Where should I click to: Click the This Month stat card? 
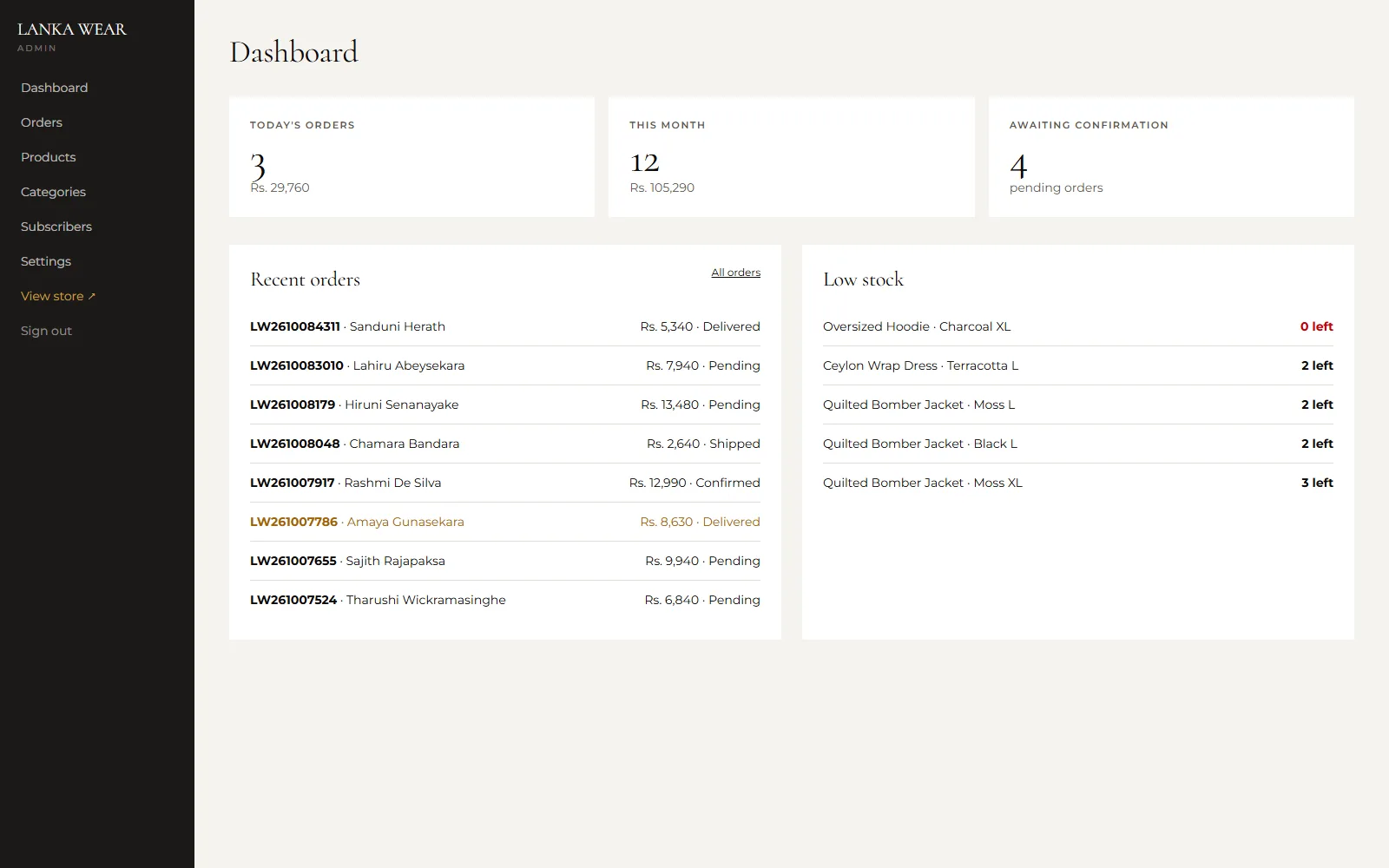792,157
